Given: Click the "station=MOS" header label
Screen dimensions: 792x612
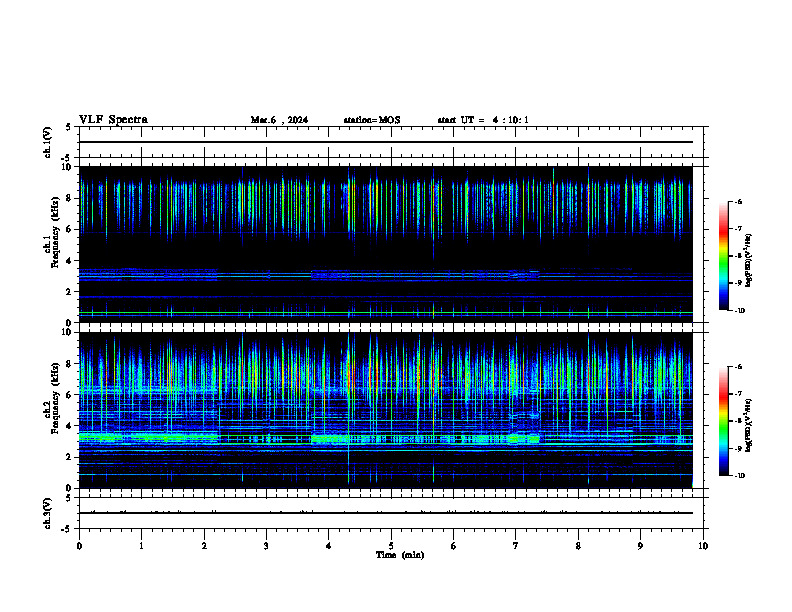Looking at the screenshot, I should pos(372,120).
